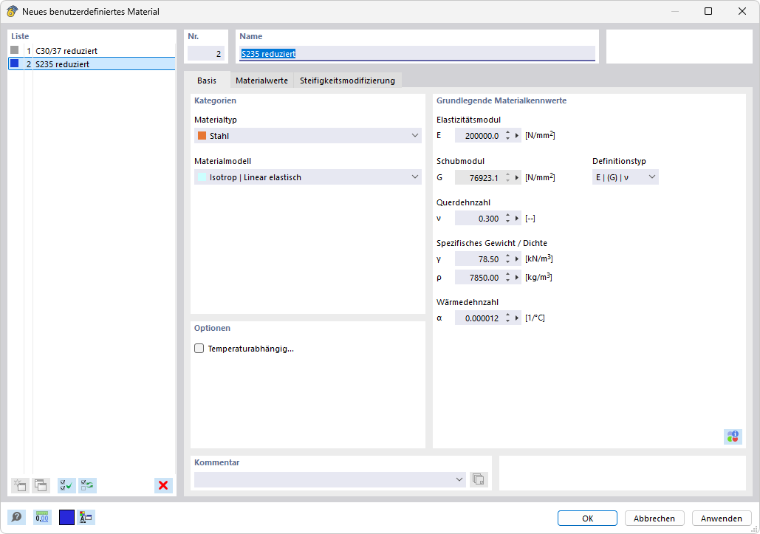760x534 pixels.
Task: Select C30/37 reduziert in the list
Action: point(92,50)
